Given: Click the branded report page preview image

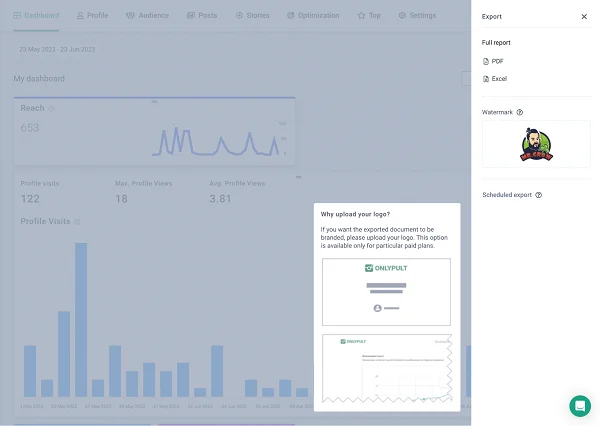Looking at the screenshot, I should tap(386, 367).
